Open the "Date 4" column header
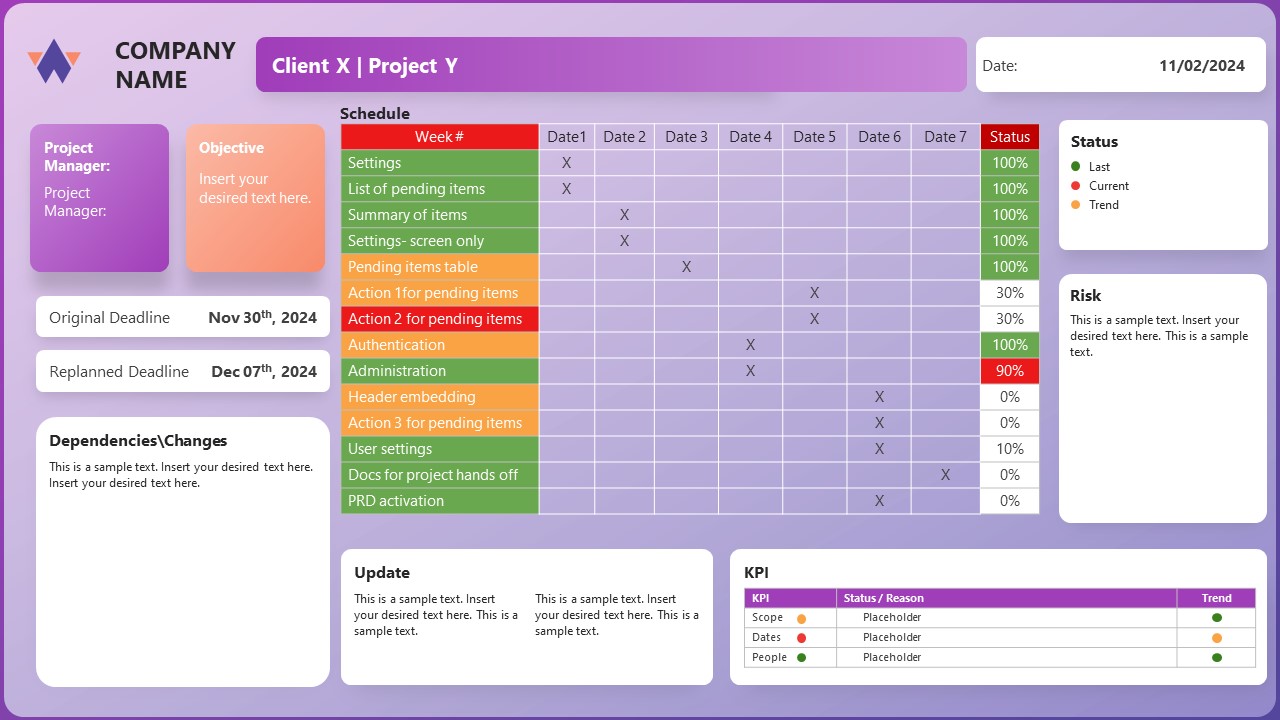Viewport: 1280px width, 720px height. (750, 136)
